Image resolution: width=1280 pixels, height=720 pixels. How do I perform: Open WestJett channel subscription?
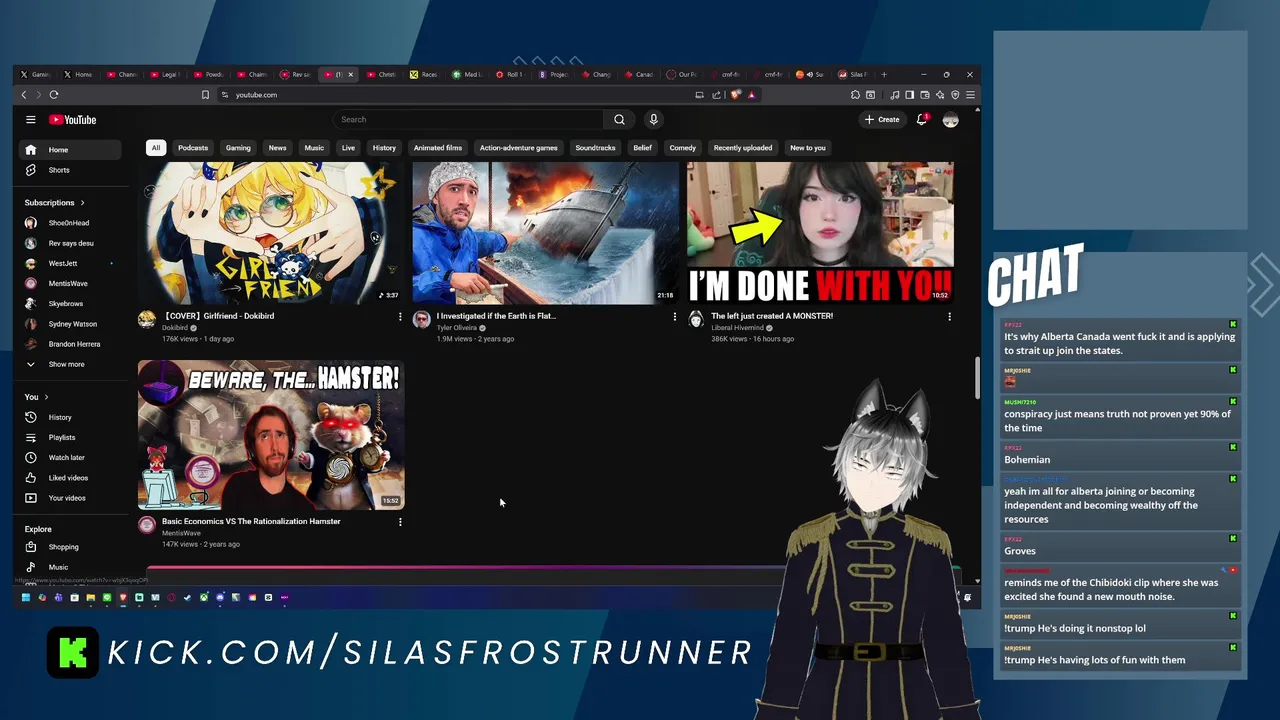tap(70, 263)
